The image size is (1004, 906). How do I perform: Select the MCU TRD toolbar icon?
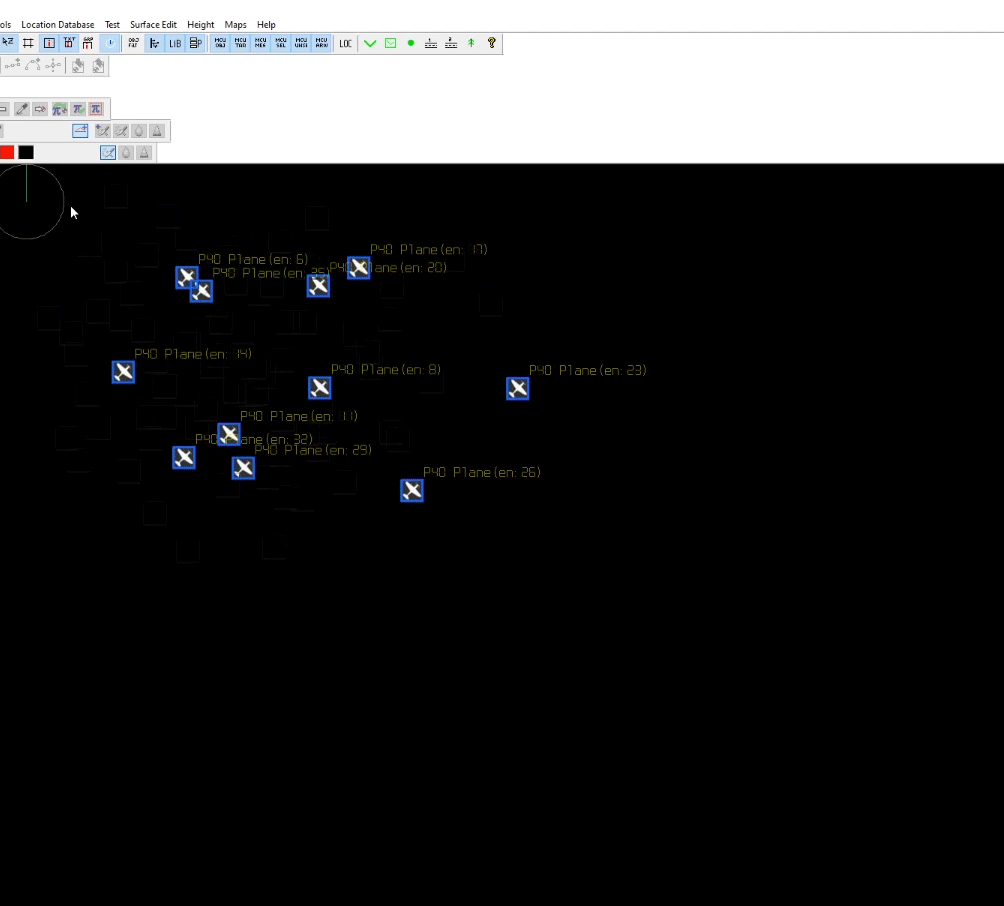(x=240, y=43)
